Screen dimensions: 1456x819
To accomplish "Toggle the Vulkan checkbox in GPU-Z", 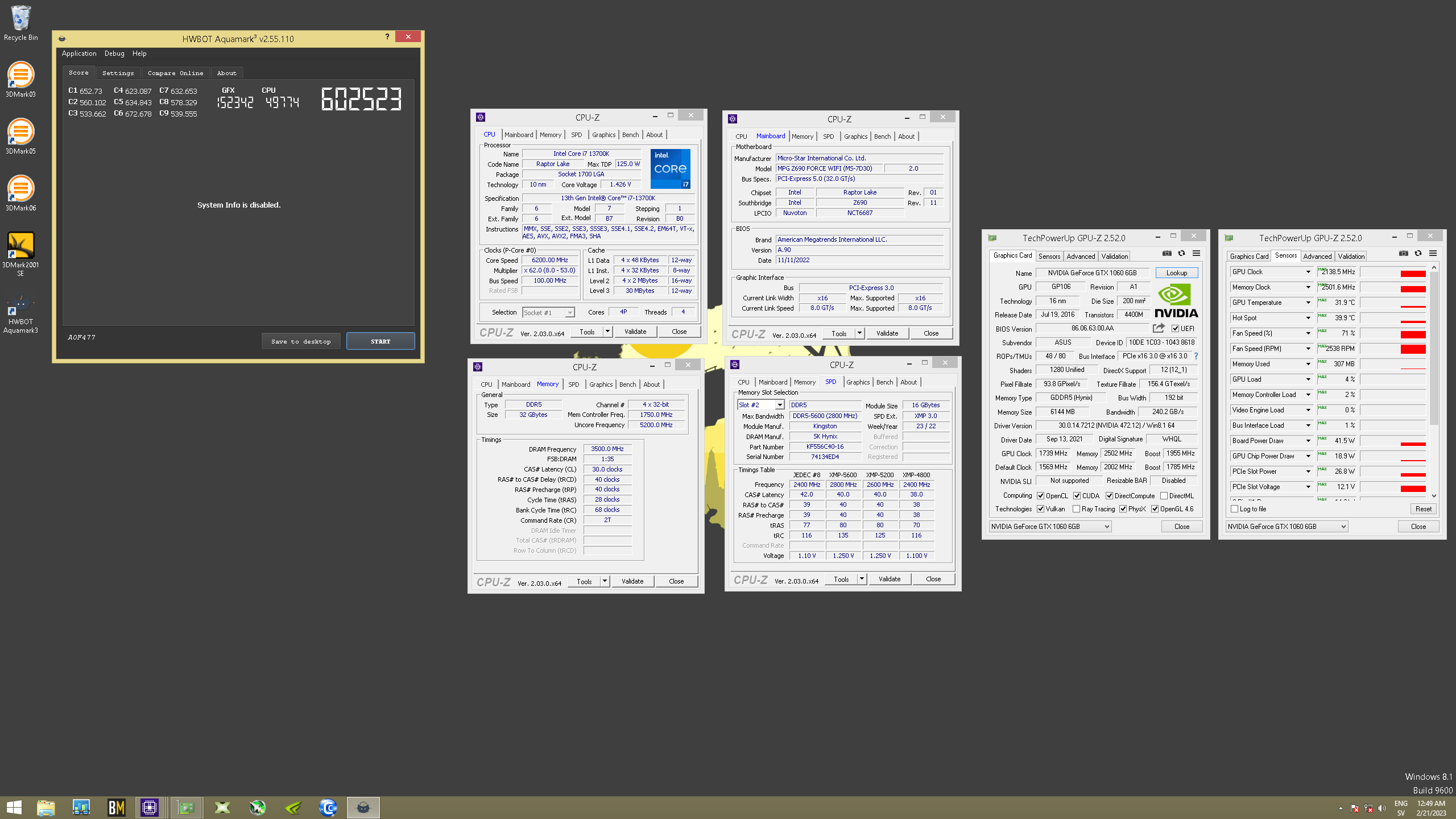I will [1040, 508].
